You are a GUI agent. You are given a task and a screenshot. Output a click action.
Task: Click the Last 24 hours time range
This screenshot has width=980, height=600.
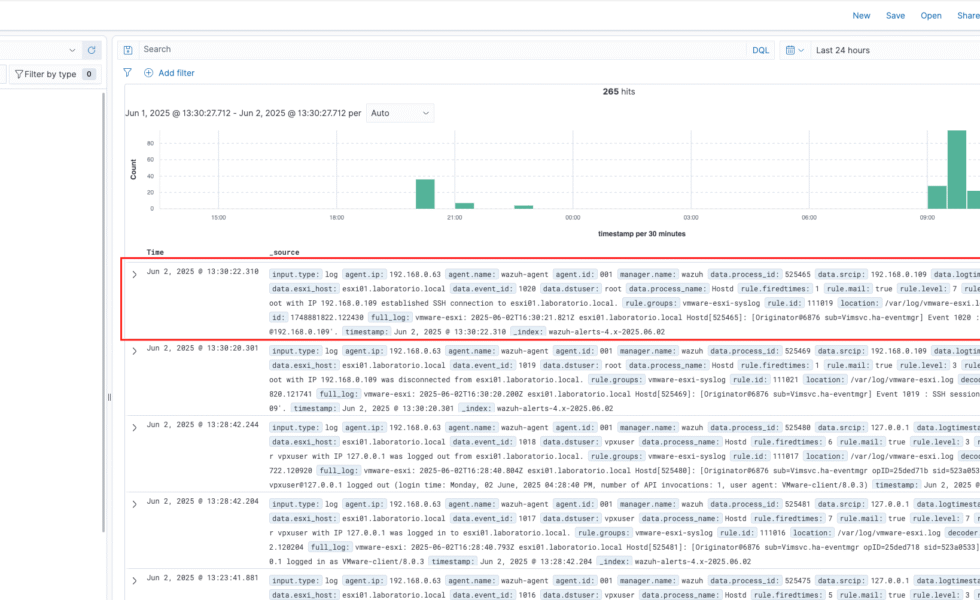[x=842, y=50]
